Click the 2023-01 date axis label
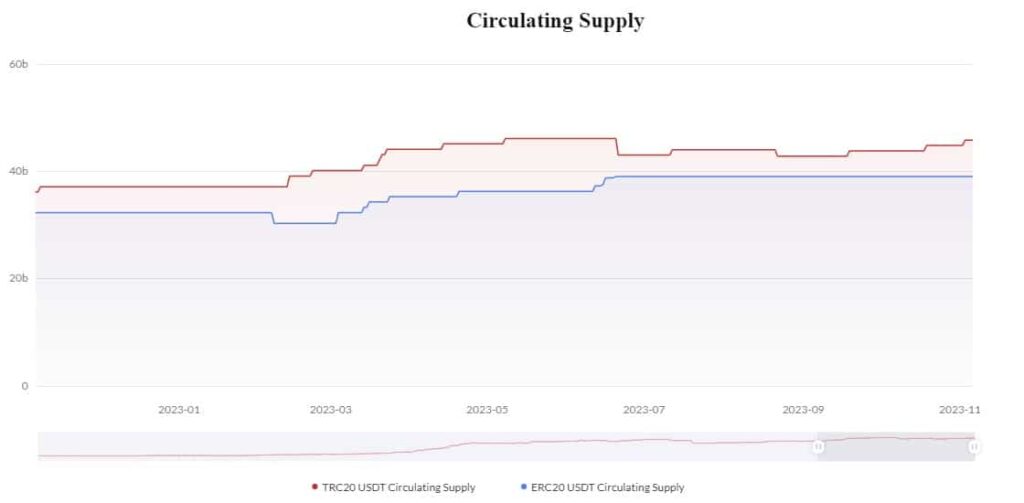1024x503 pixels. click(x=180, y=409)
